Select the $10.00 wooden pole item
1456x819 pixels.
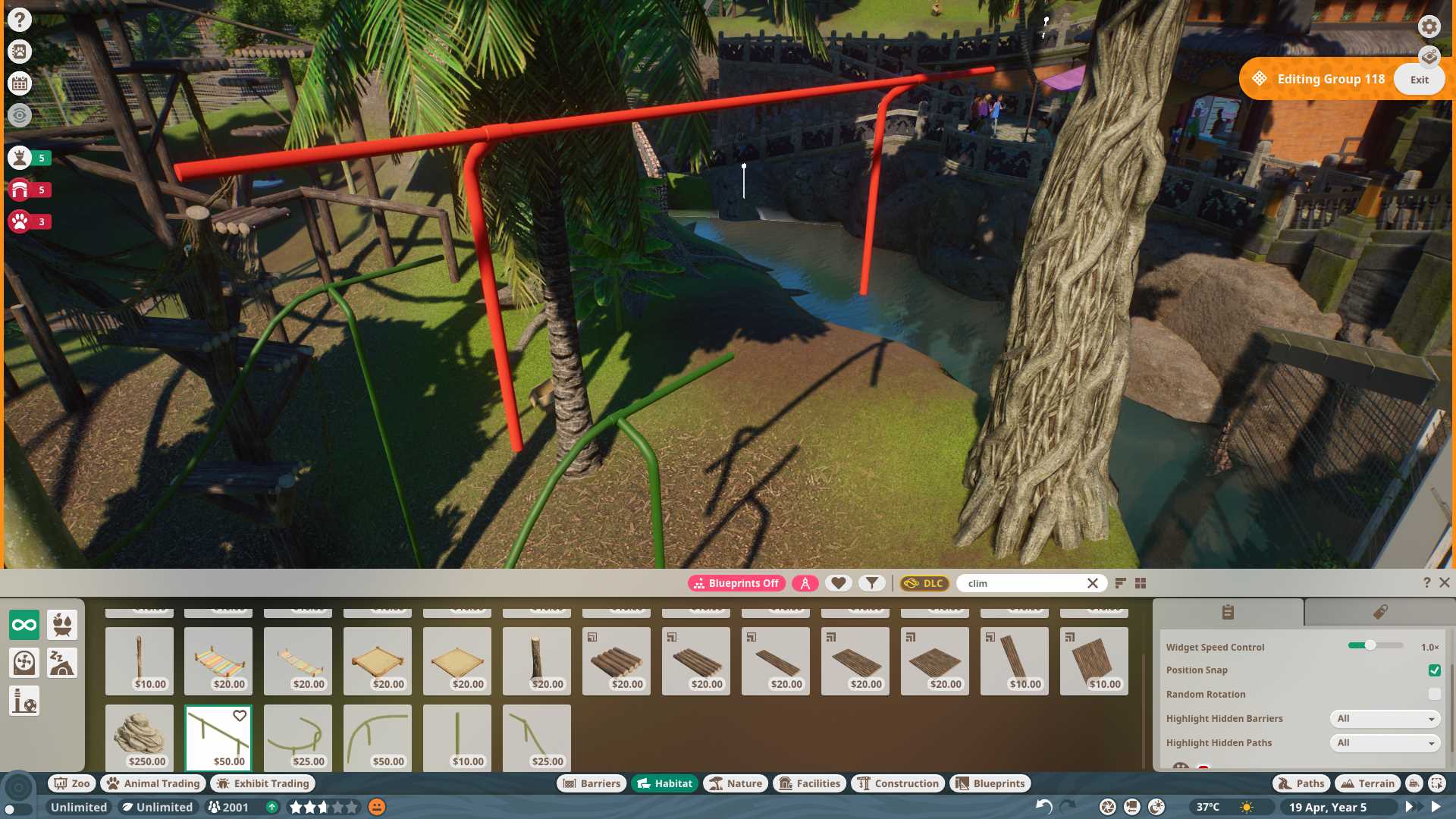tap(140, 661)
